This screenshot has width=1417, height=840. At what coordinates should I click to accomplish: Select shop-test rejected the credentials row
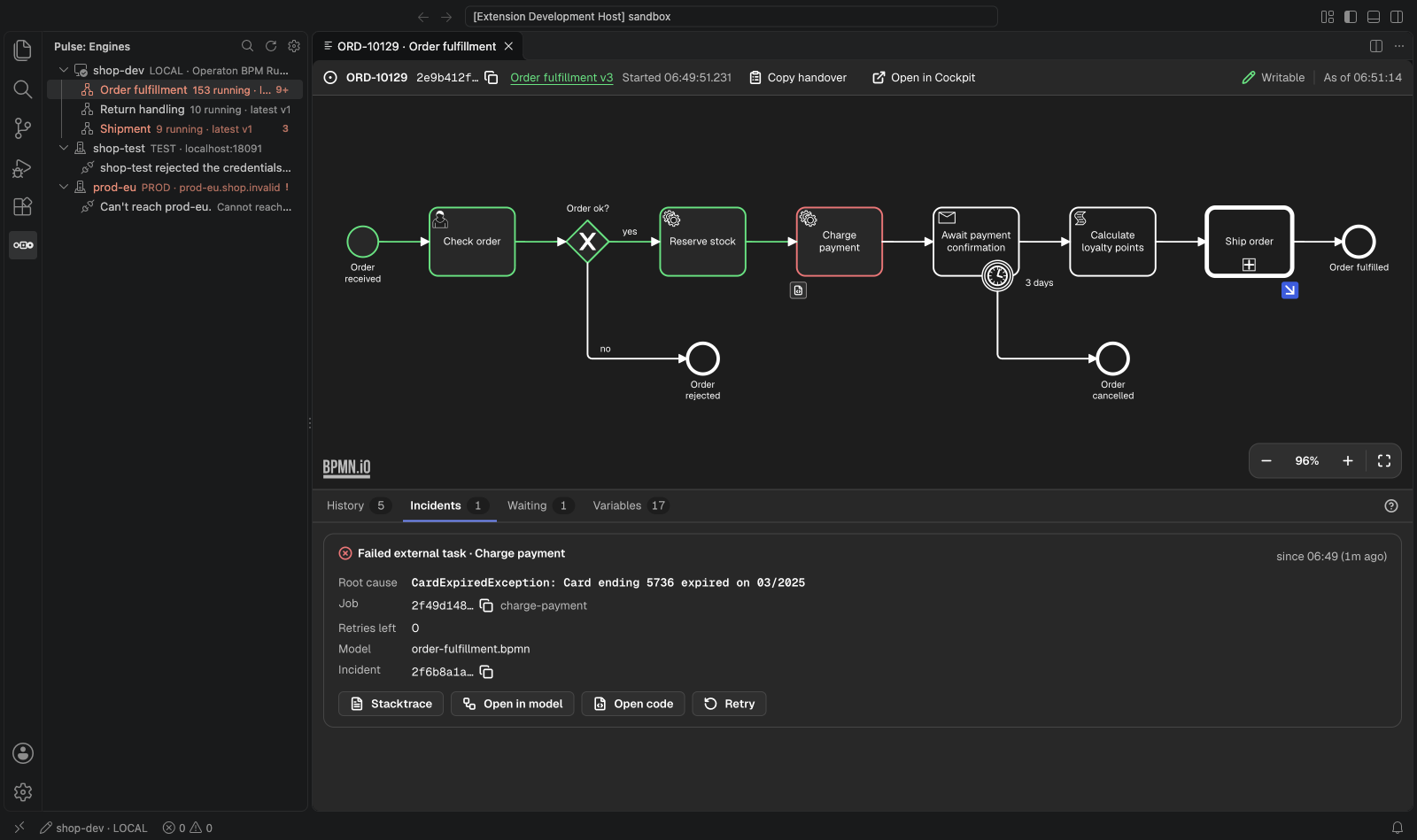tap(174, 167)
